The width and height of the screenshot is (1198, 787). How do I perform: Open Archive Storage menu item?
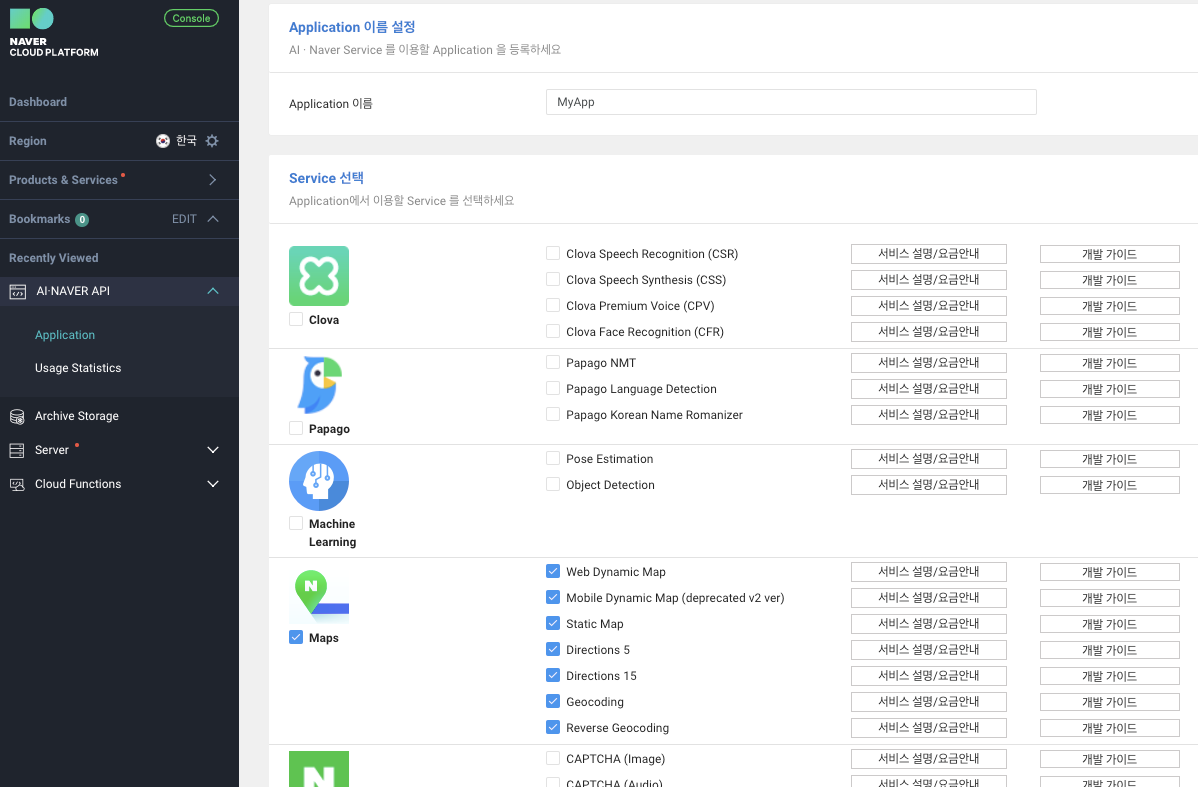pos(76,416)
